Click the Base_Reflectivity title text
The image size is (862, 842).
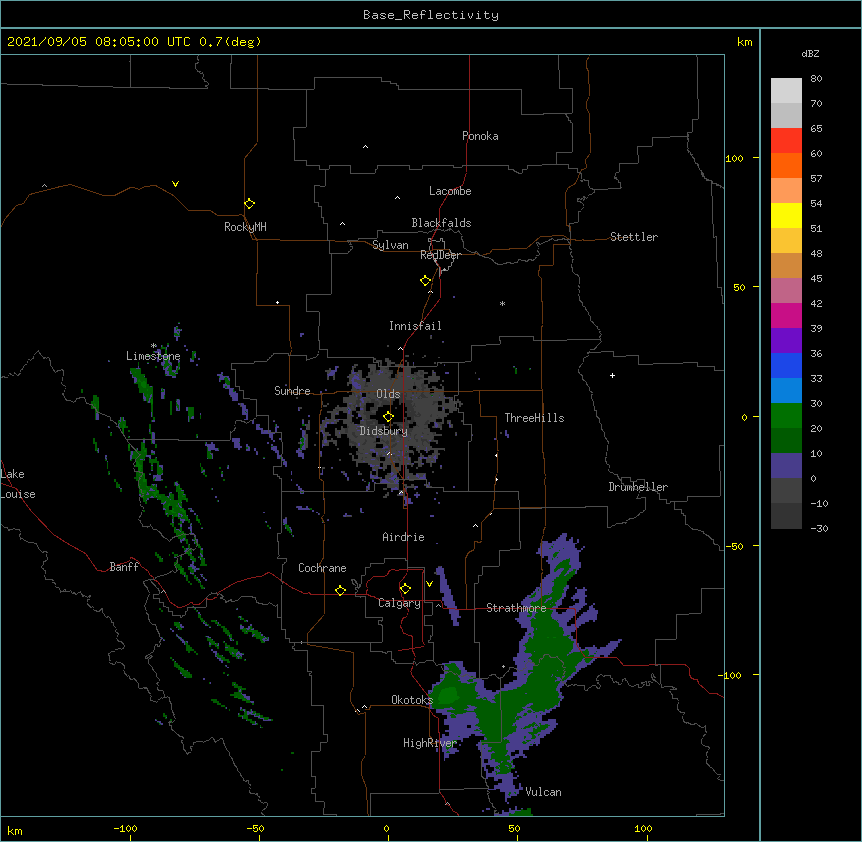coord(431,15)
